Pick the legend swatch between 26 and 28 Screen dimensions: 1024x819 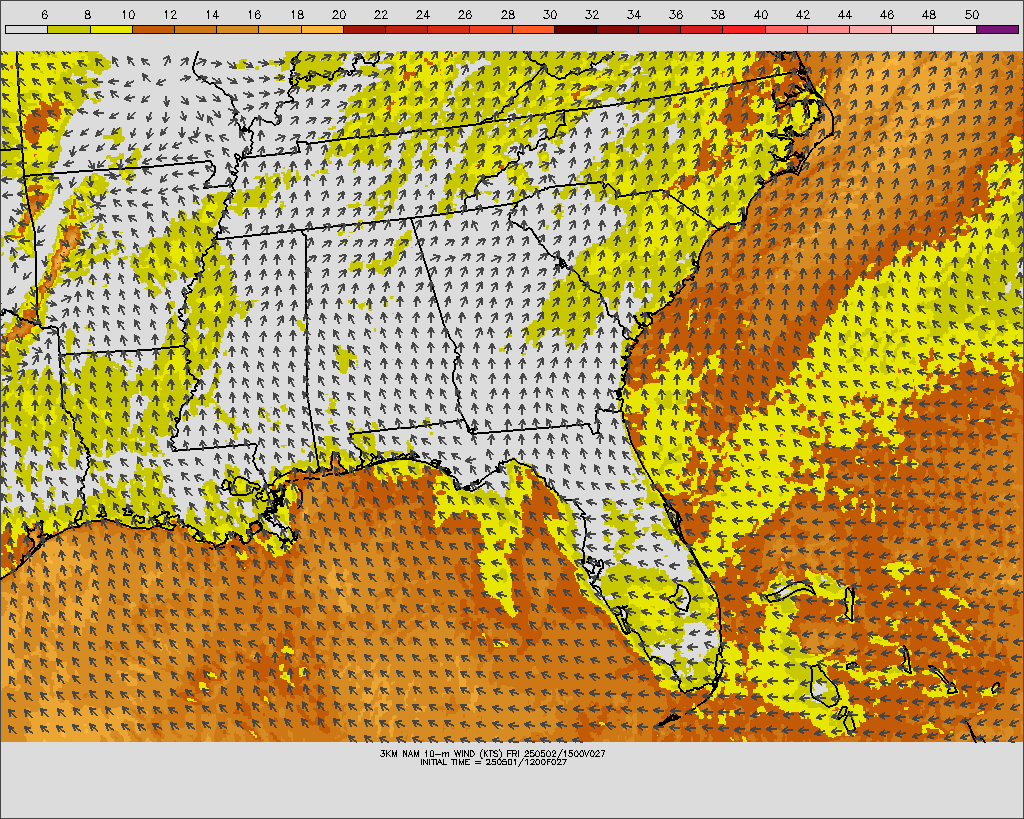490,29
